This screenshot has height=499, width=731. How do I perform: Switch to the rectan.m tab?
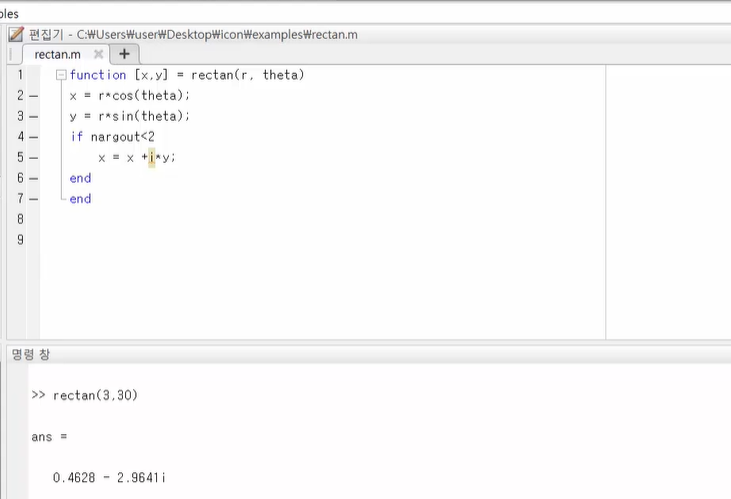click(57, 54)
